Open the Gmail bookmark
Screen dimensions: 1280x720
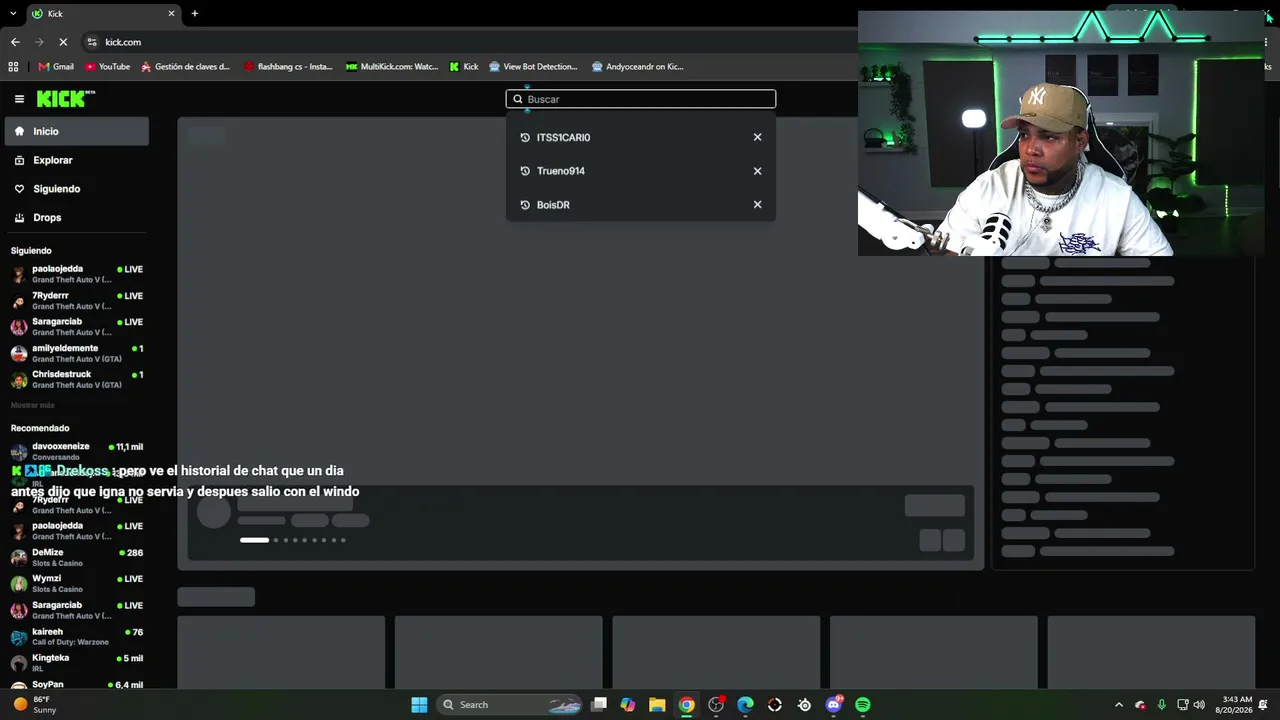click(x=56, y=67)
